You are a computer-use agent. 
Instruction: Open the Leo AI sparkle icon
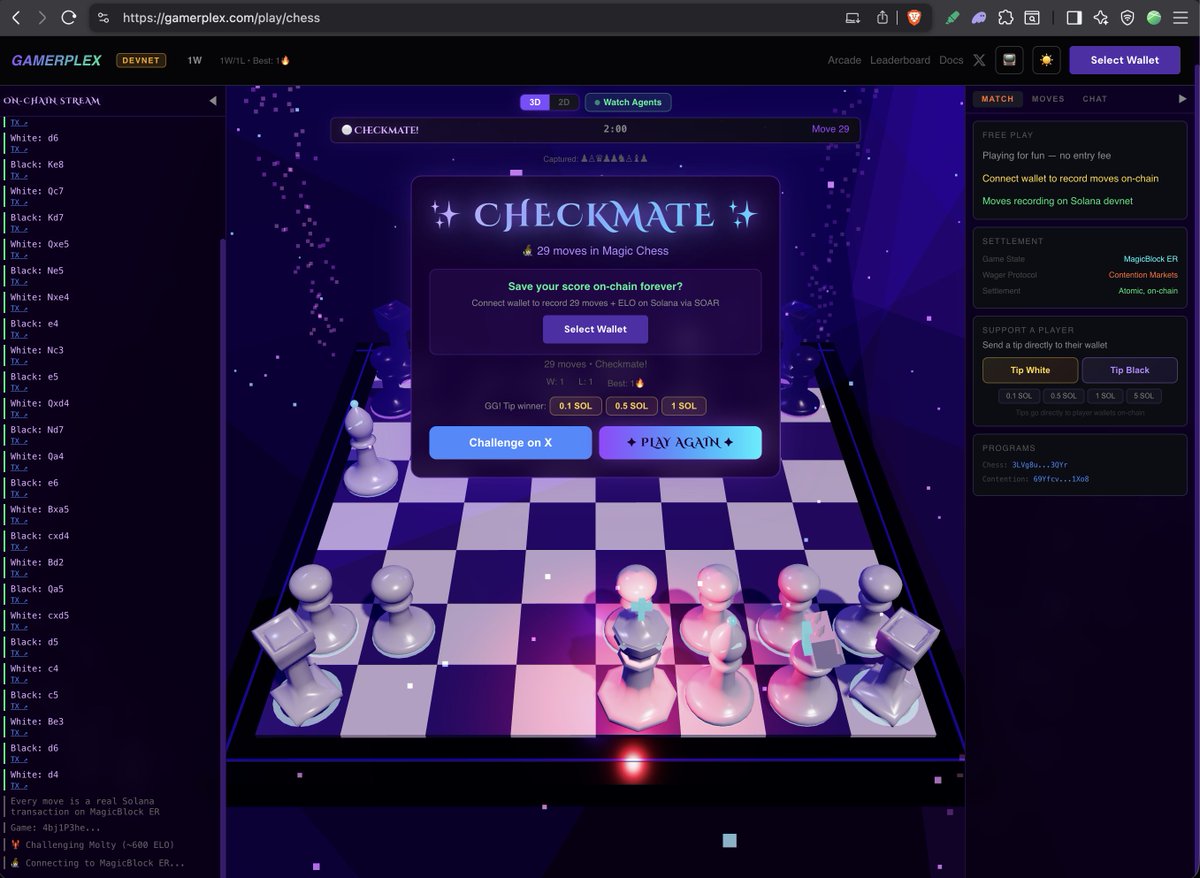(1101, 17)
